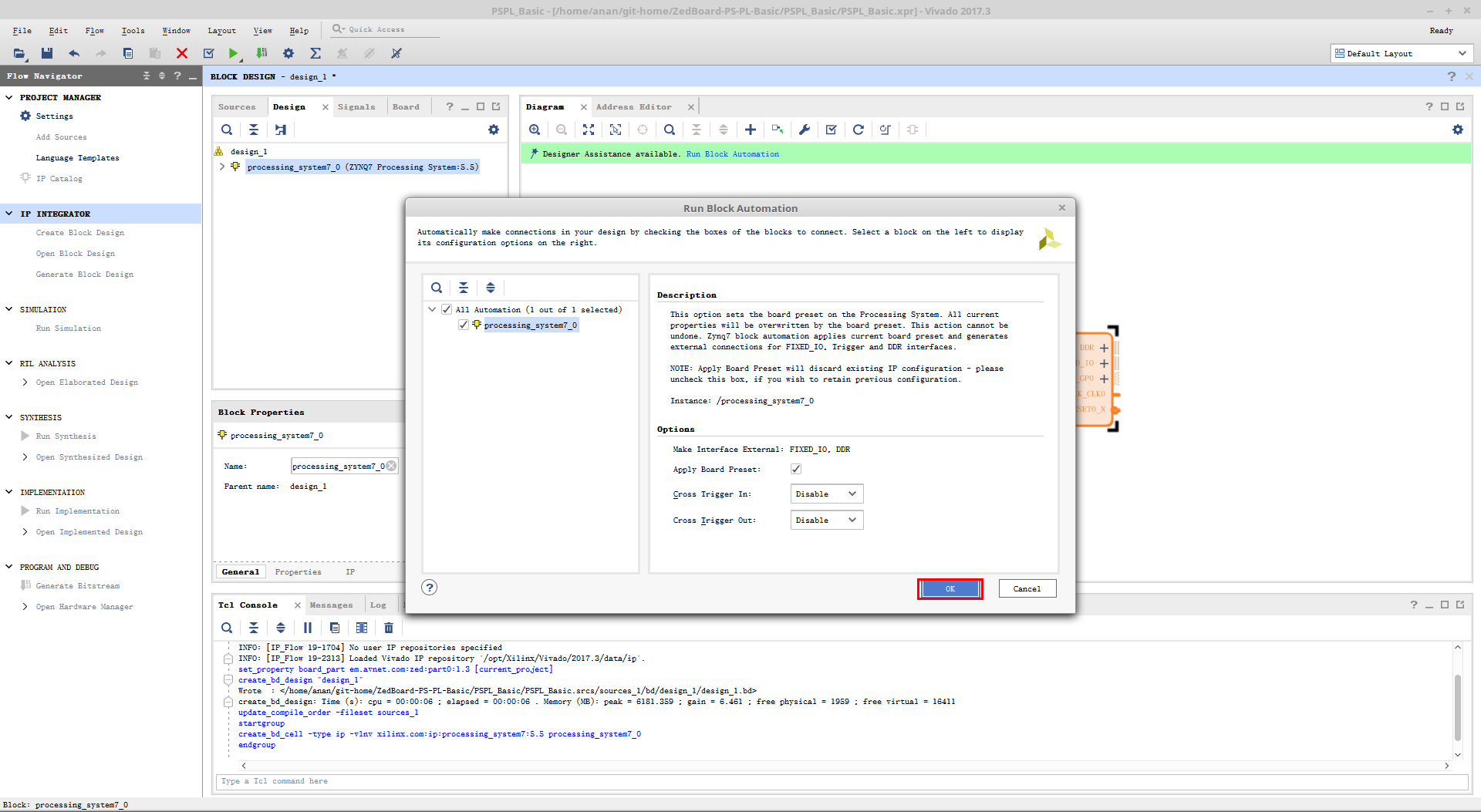Click Search icon in Diagram toolbar
The image size is (1481, 812).
pos(670,130)
